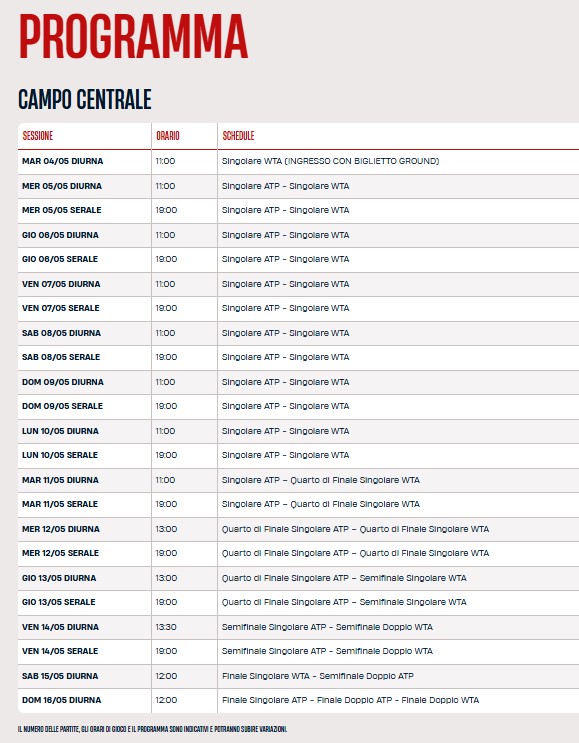579x743 pixels.
Task: Select the MER 05/05 SERALE session
Action: 62,210
